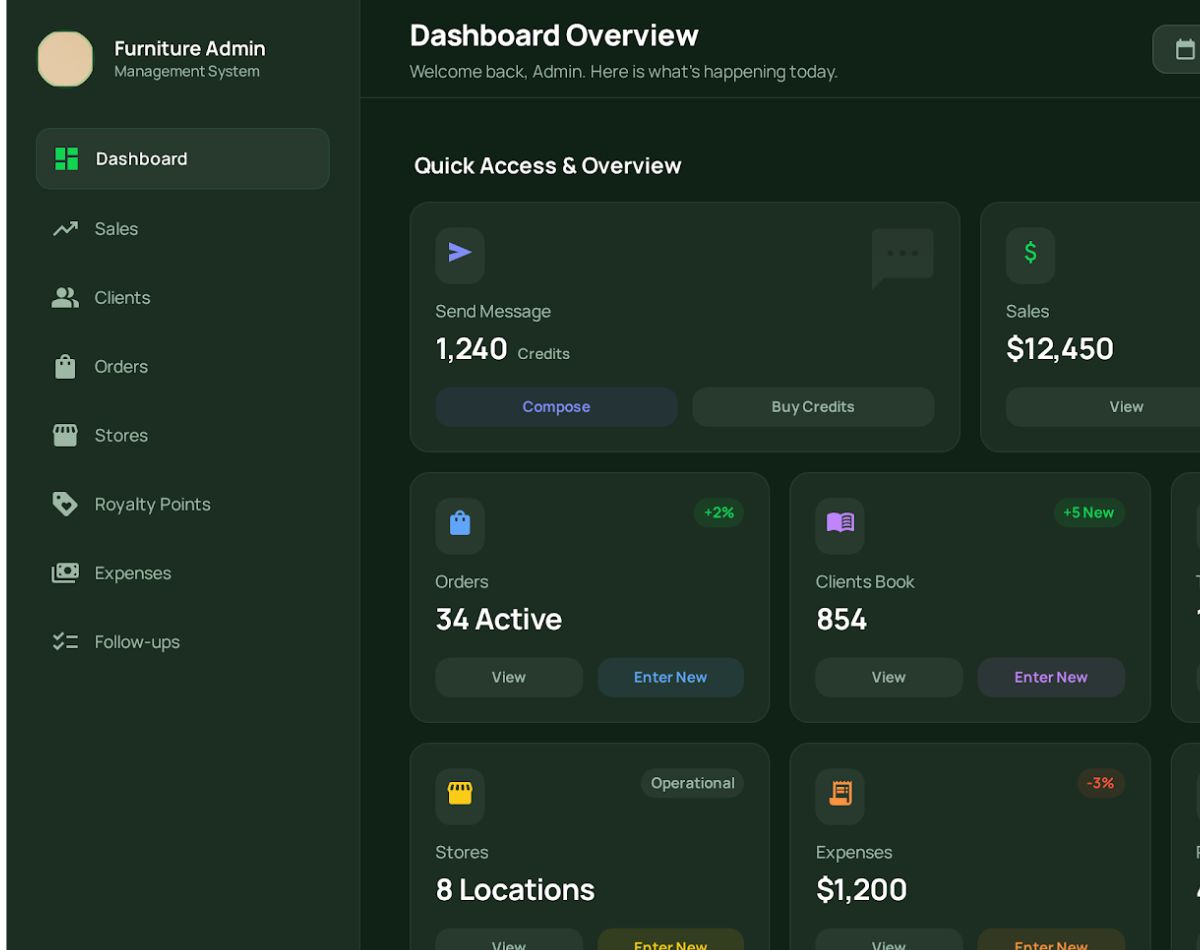1200x950 pixels.
Task: Click the calendar icon in the header
Action: click(1184, 49)
